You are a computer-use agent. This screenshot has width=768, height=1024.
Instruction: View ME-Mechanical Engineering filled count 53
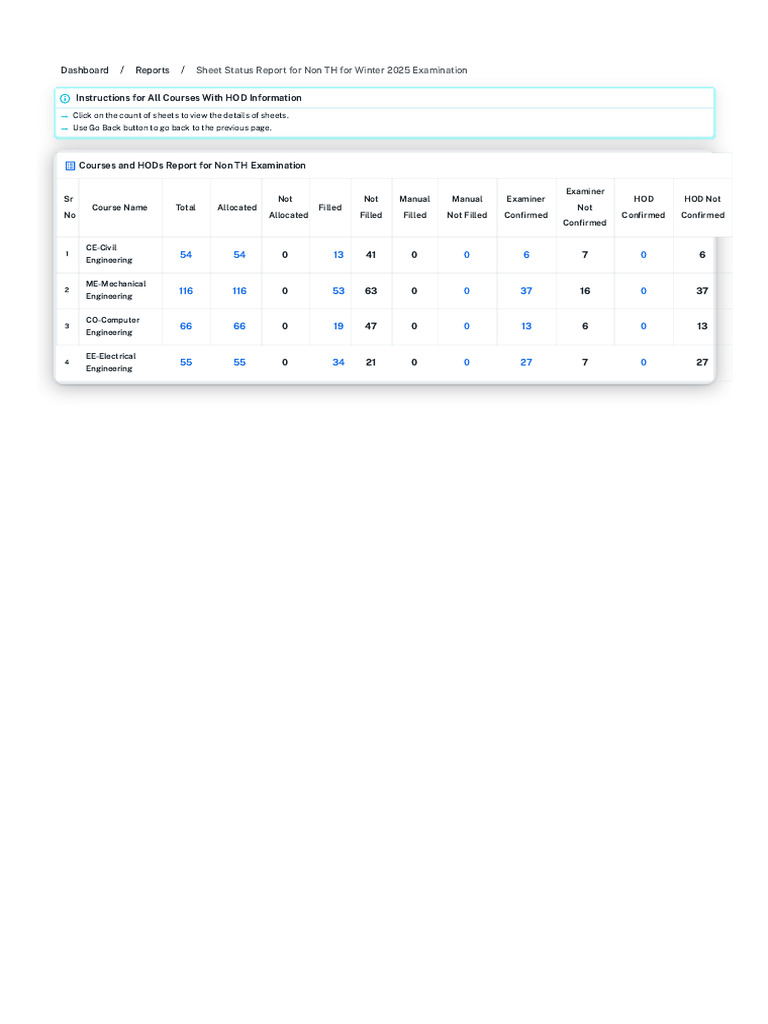338,291
